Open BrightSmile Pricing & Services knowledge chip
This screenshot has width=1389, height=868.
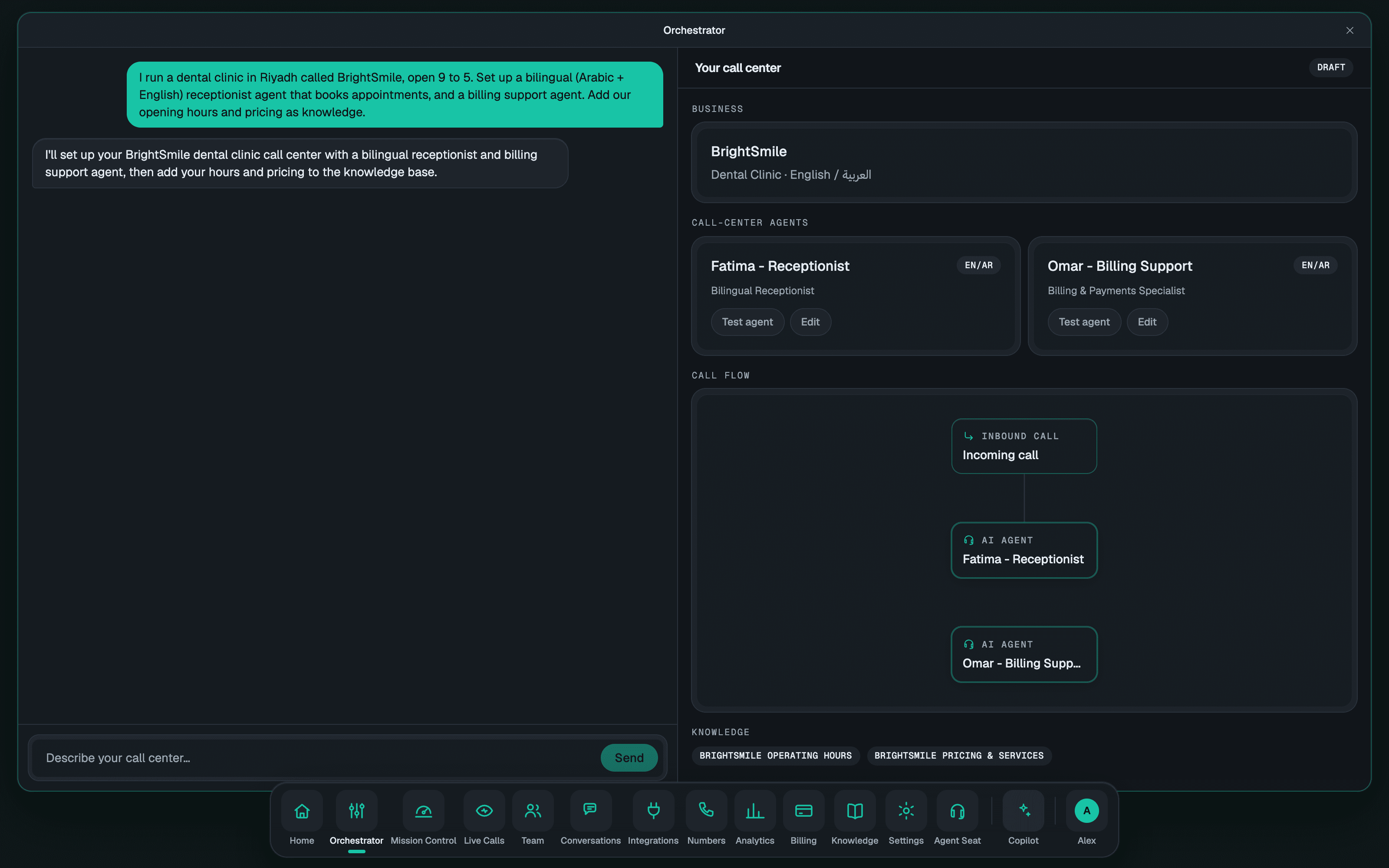(958, 756)
